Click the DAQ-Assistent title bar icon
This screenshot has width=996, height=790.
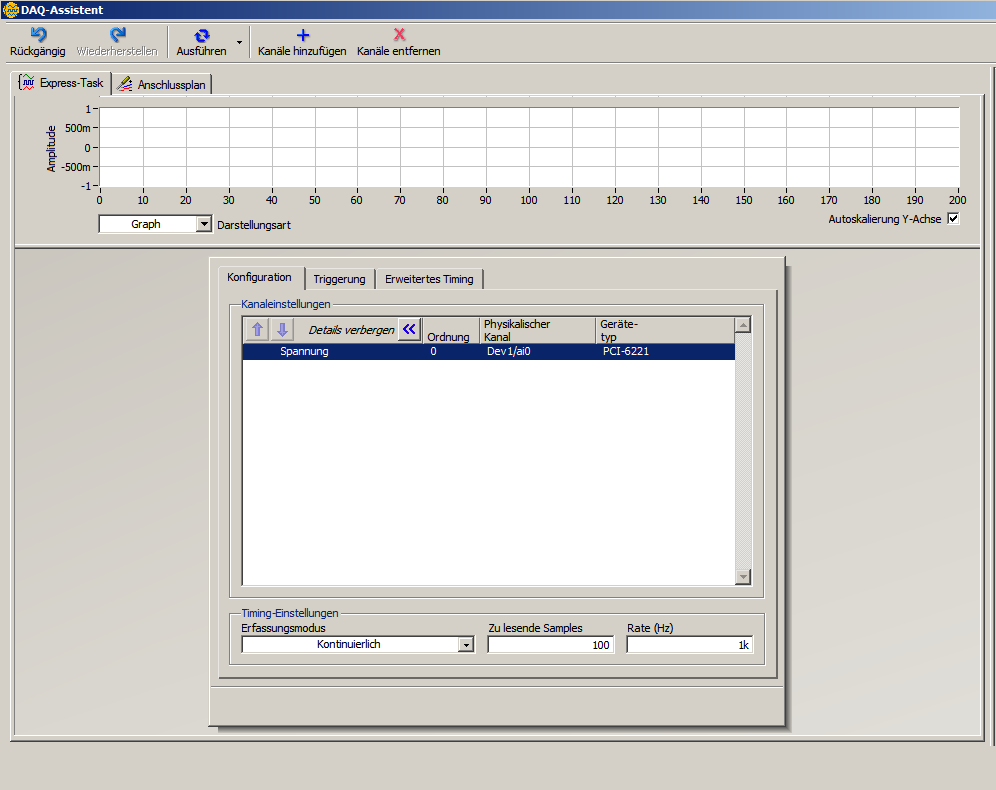coord(10,10)
